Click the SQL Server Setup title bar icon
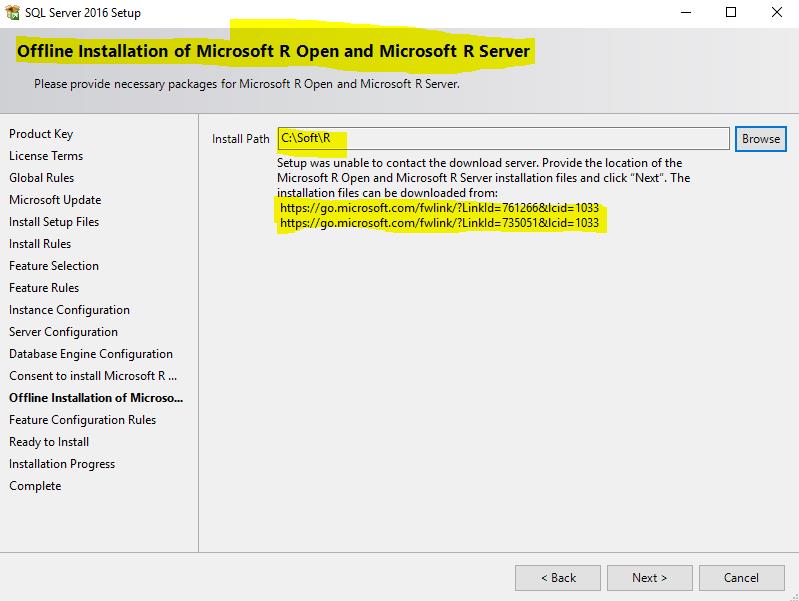 click(x=12, y=12)
